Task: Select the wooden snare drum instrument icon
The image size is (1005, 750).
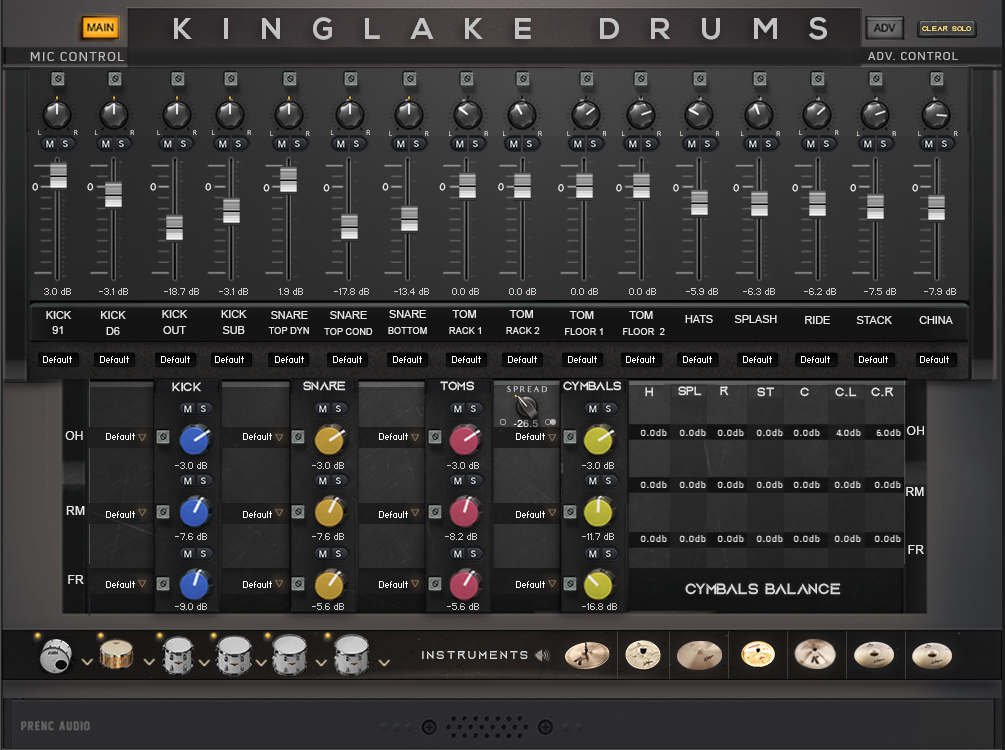Action: click(116, 654)
